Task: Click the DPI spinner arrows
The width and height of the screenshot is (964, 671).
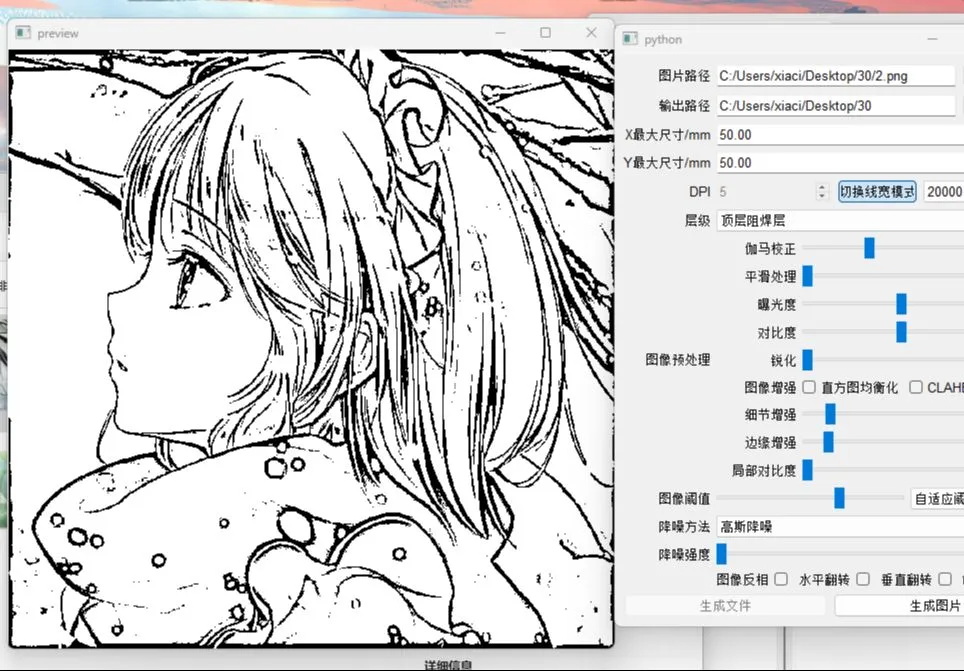Action: [822, 191]
